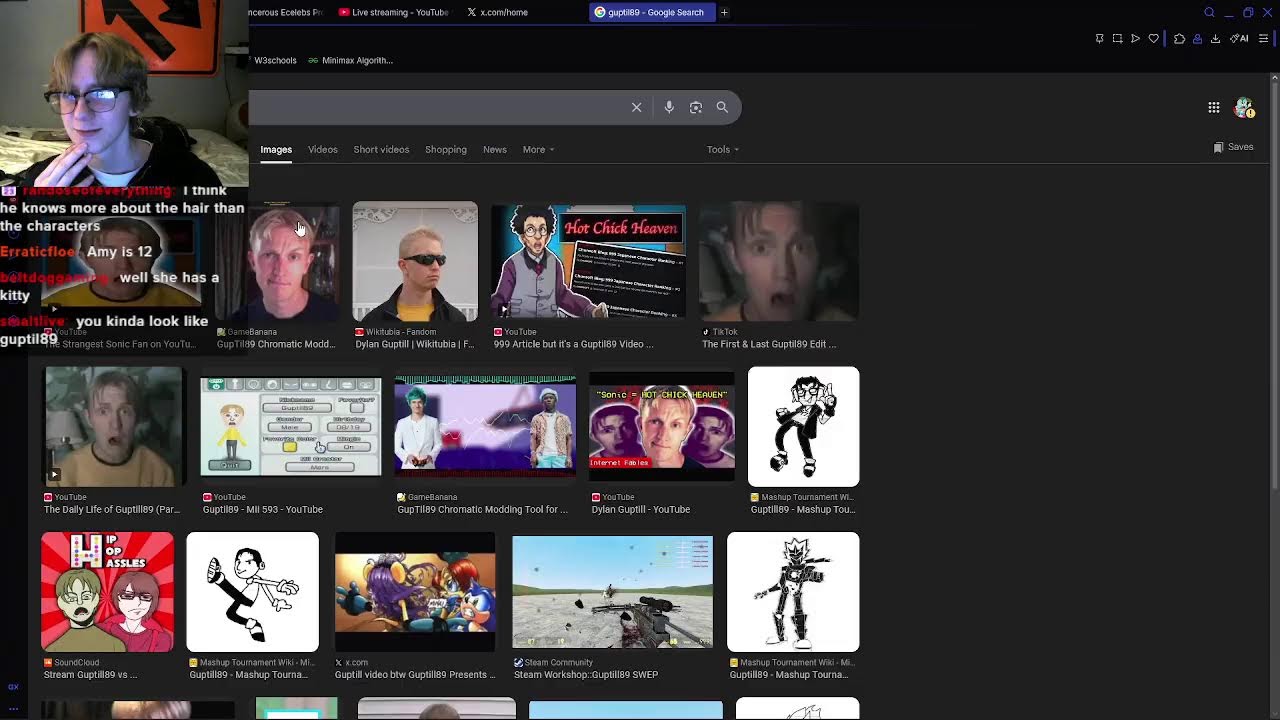This screenshot has height=720, width=1280.
Task: Open the Hot Chick Heaven article thumbnail
Action: [x=588, y=262]
